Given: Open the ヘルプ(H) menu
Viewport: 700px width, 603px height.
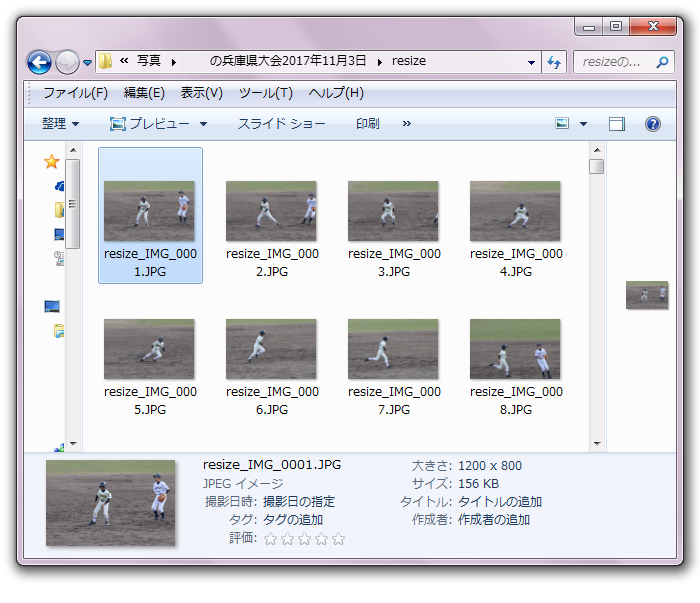Looking at the screenshot, I should coord(336,93).
